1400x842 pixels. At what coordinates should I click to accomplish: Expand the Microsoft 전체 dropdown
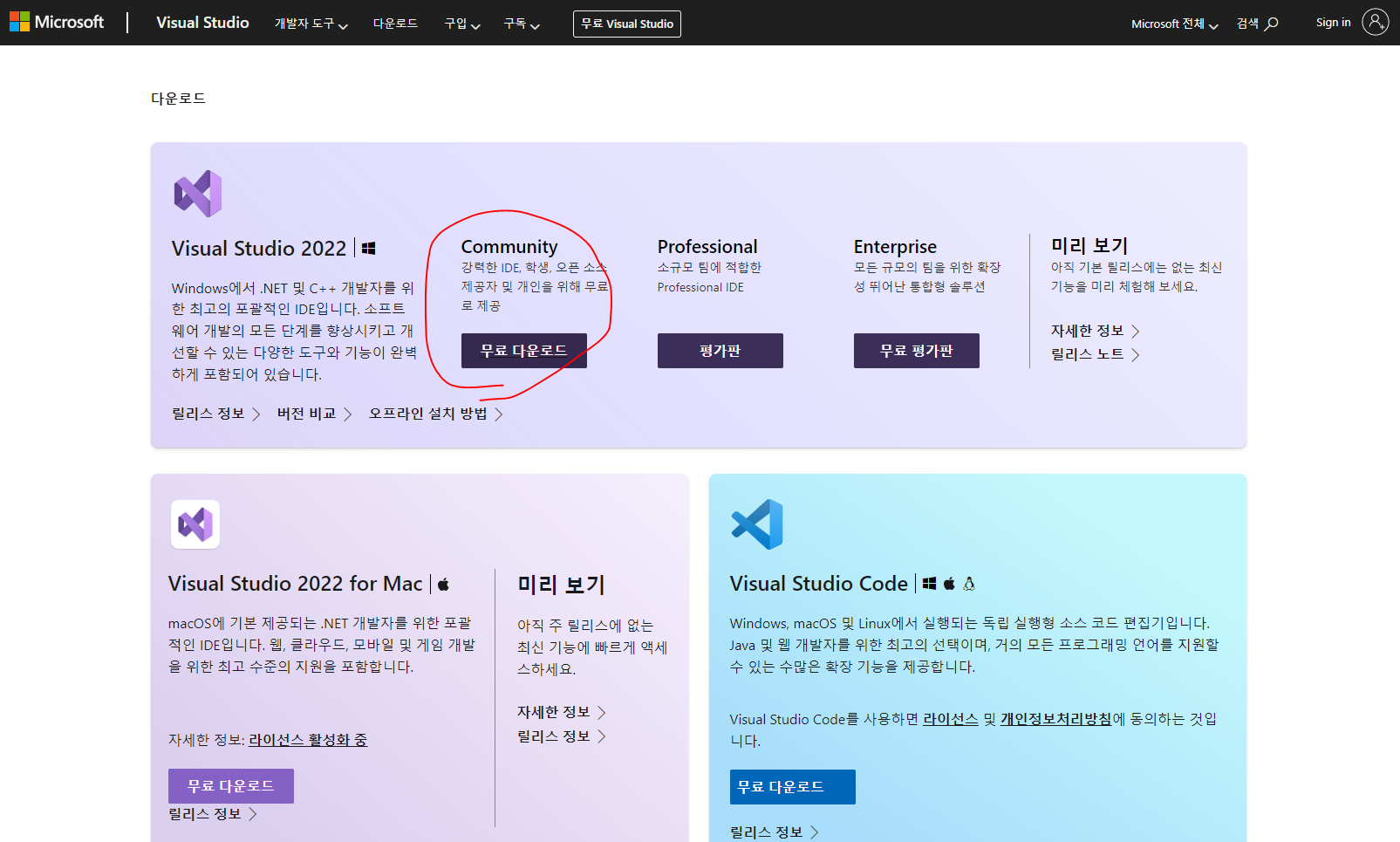pos(1174,24)
